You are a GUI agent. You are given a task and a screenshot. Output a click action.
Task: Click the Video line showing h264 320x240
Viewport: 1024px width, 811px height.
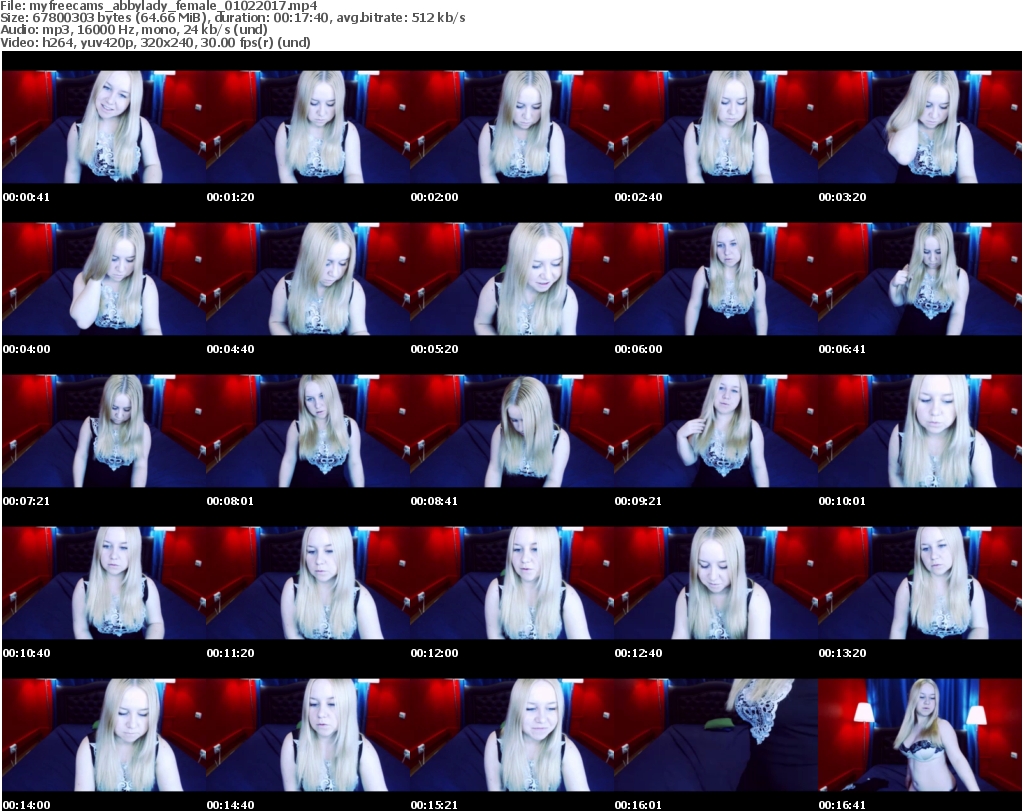[x=155, y=42]
